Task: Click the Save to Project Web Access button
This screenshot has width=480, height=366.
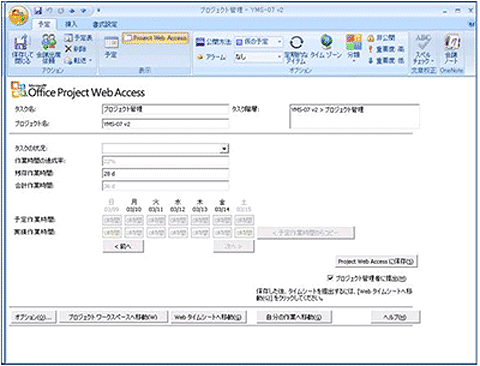Action: [x=376, y=262]
